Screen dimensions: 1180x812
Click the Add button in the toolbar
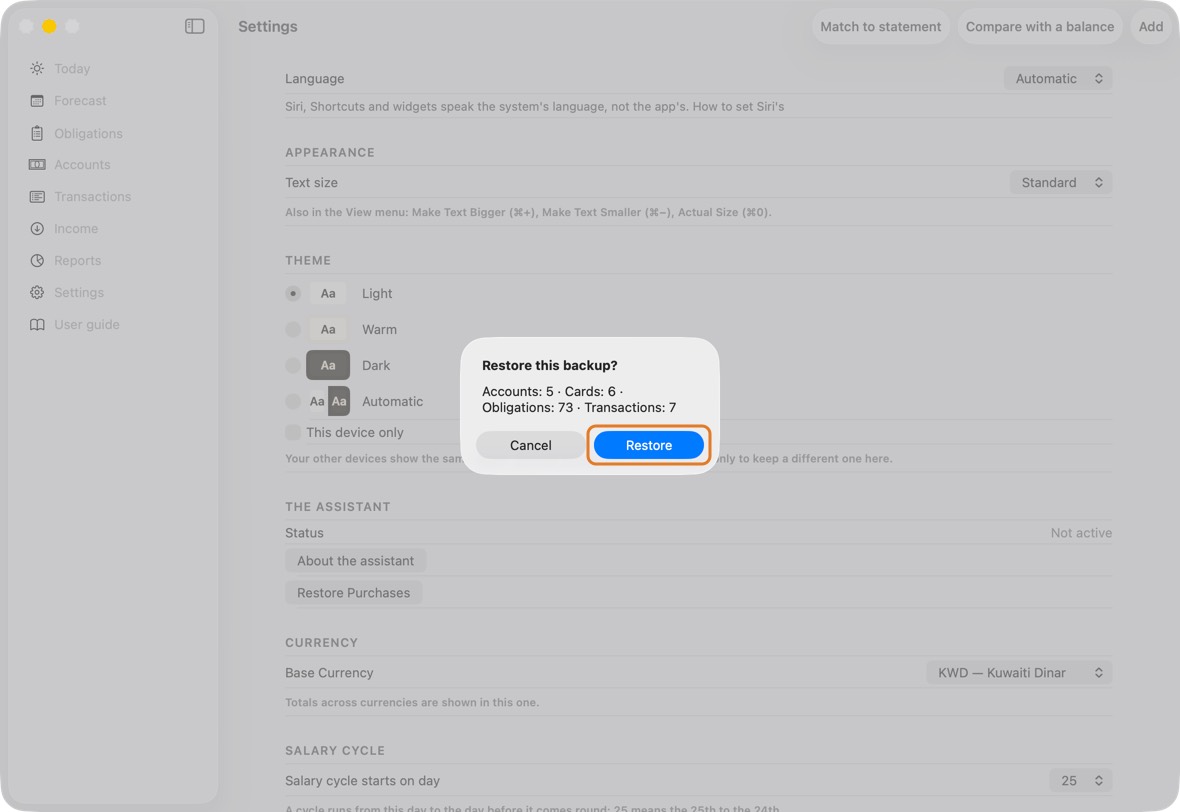pos(1151,26)
